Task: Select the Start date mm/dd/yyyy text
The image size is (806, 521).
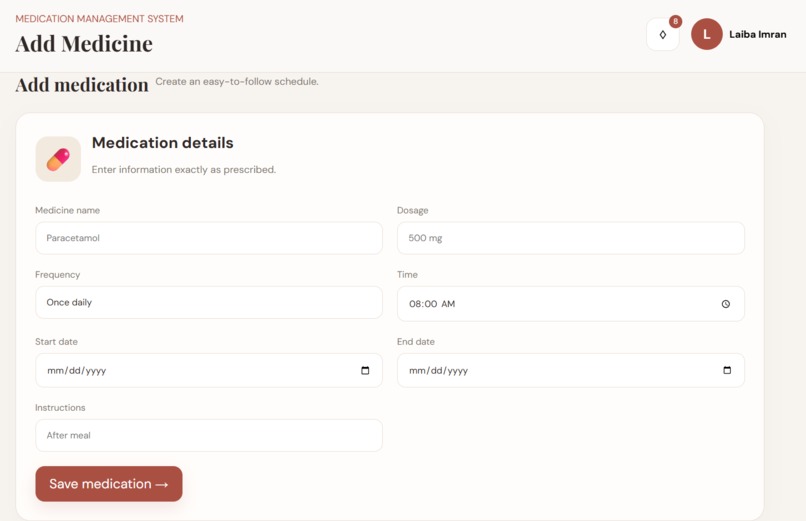Action: 77,370
